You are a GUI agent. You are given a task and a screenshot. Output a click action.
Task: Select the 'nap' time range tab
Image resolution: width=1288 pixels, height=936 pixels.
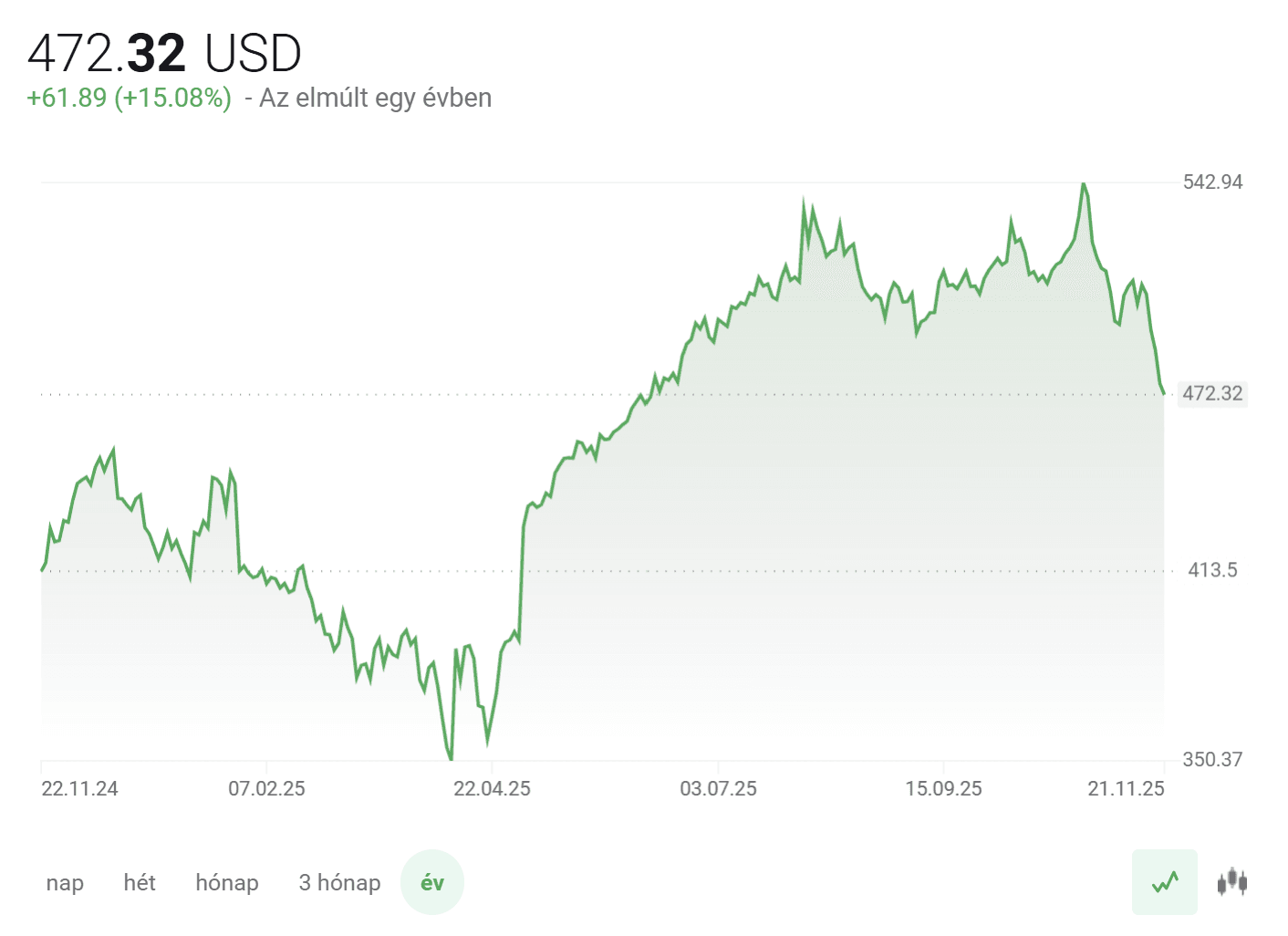(x=65, y=883)
